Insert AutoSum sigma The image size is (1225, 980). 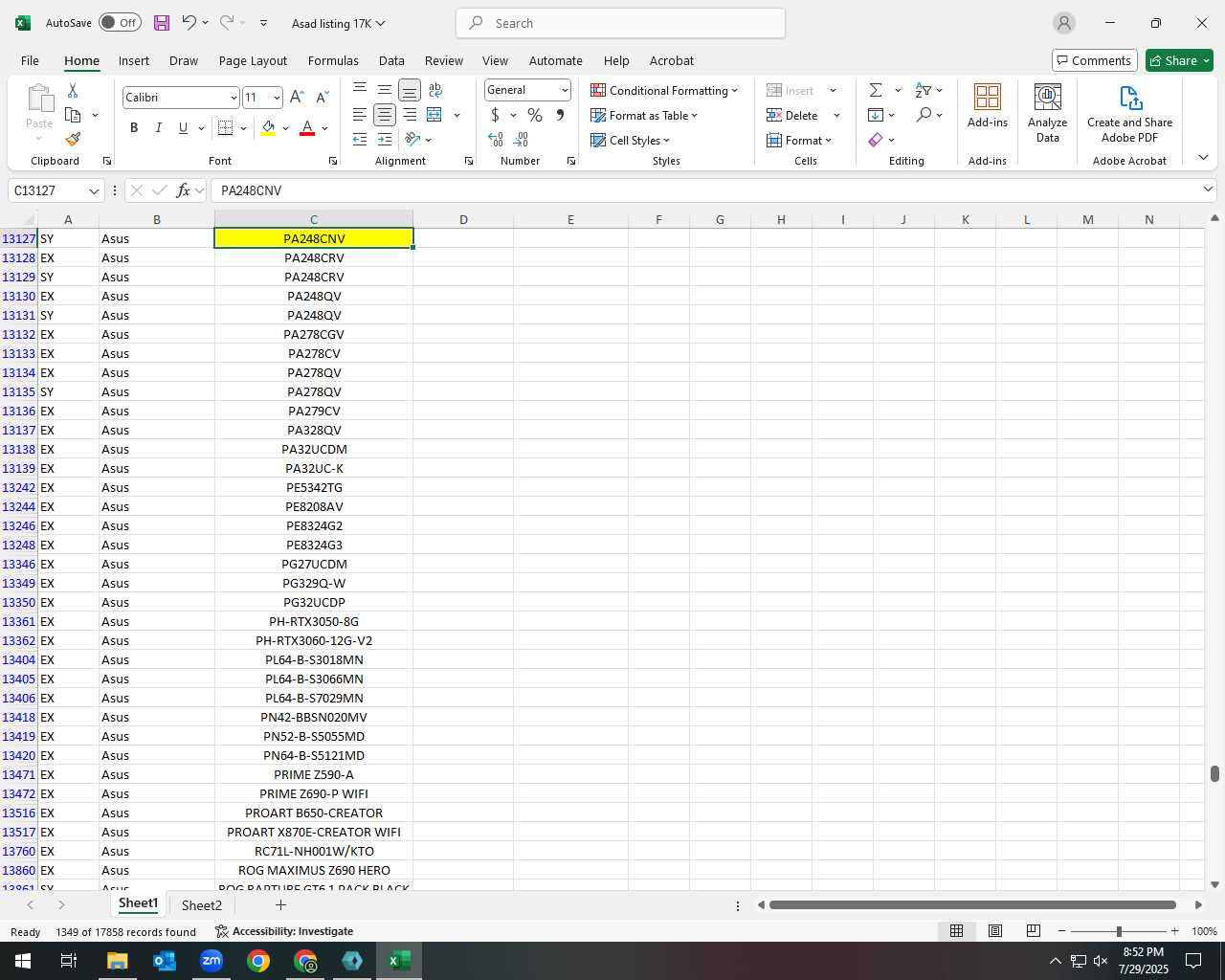coord(876,90)
